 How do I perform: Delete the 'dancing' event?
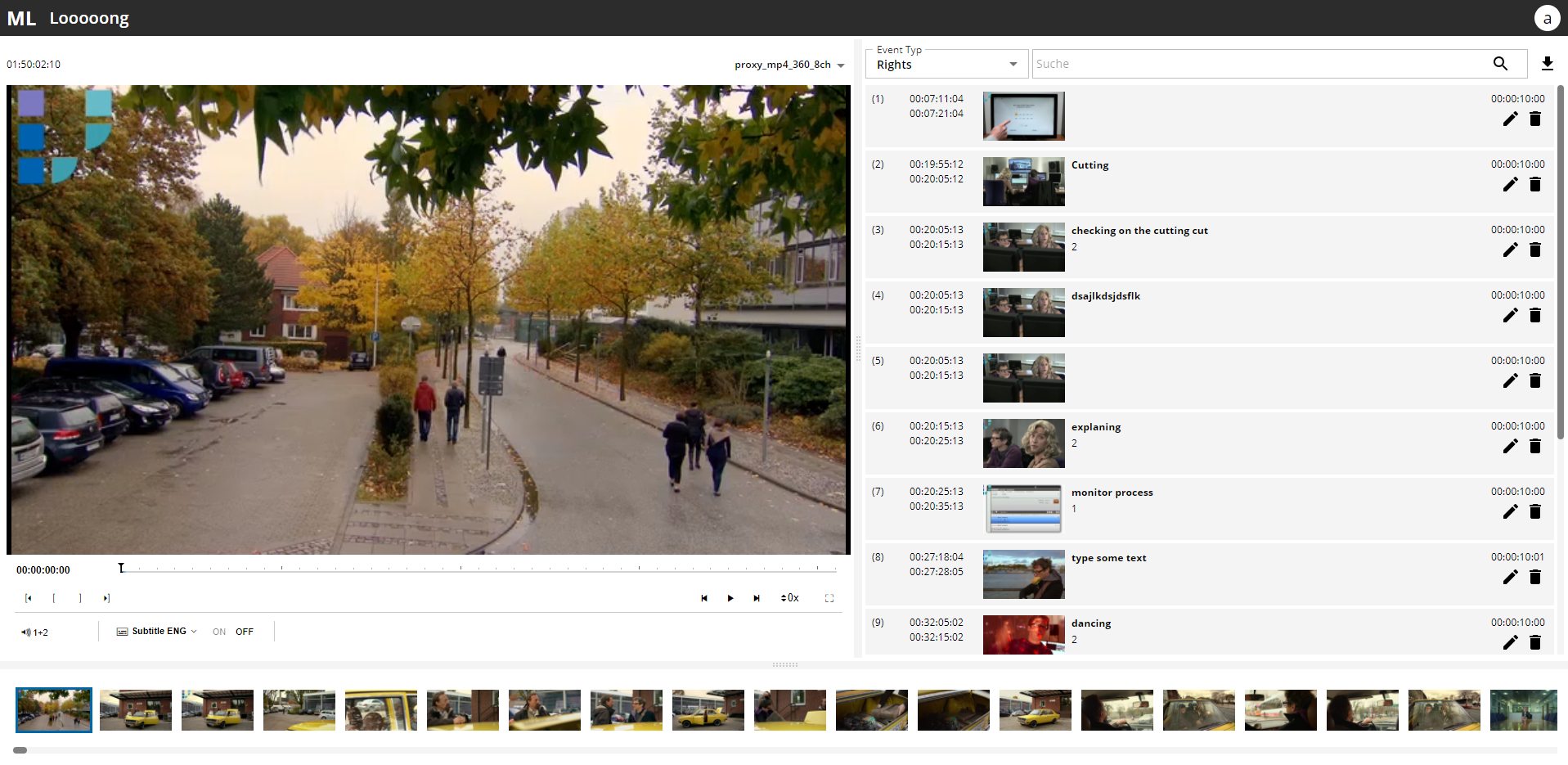click(x=1535, y=642)
